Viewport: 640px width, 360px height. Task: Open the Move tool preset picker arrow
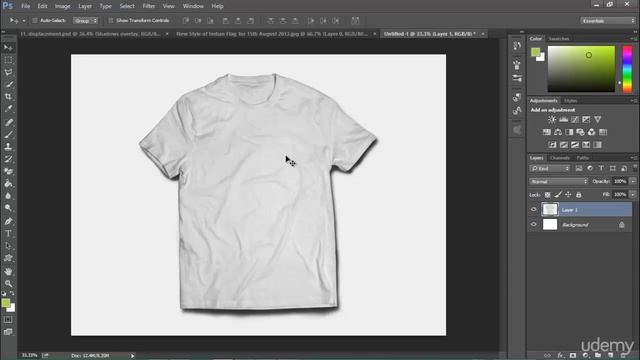(x=24, y=20)
